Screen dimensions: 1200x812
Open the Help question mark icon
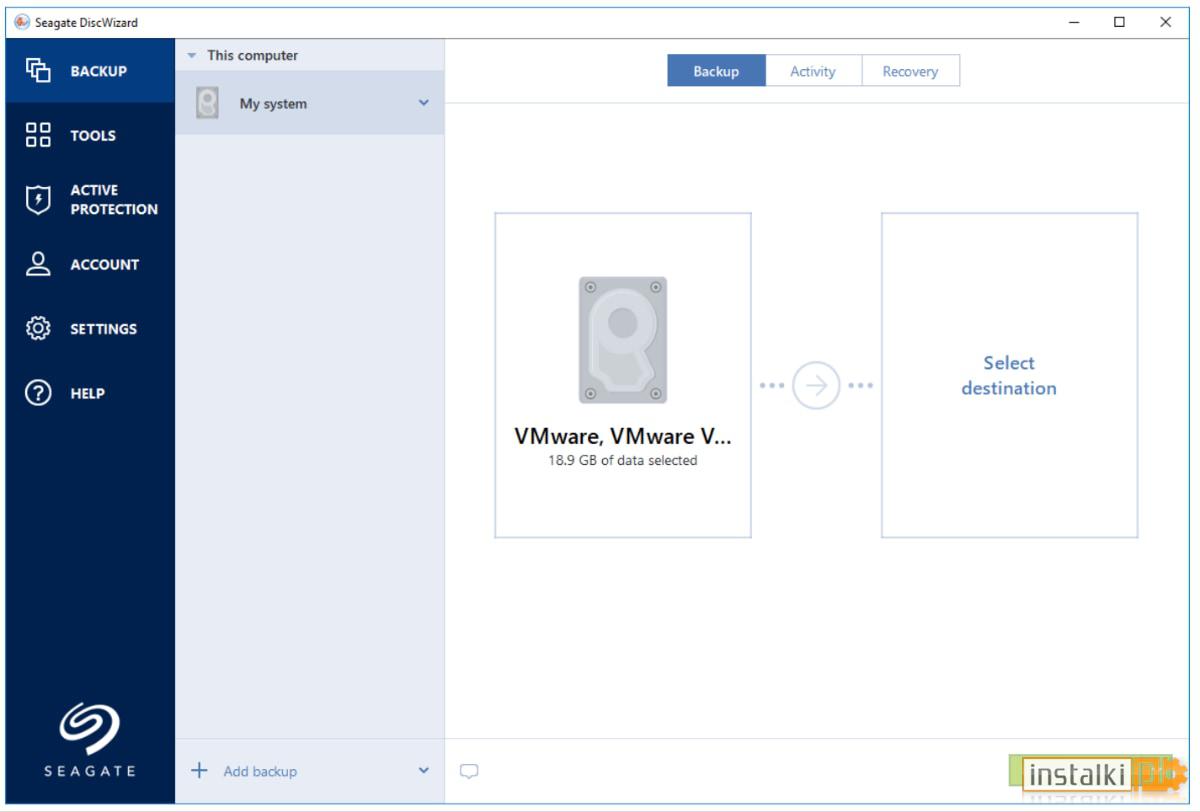(x=38, y=393)
